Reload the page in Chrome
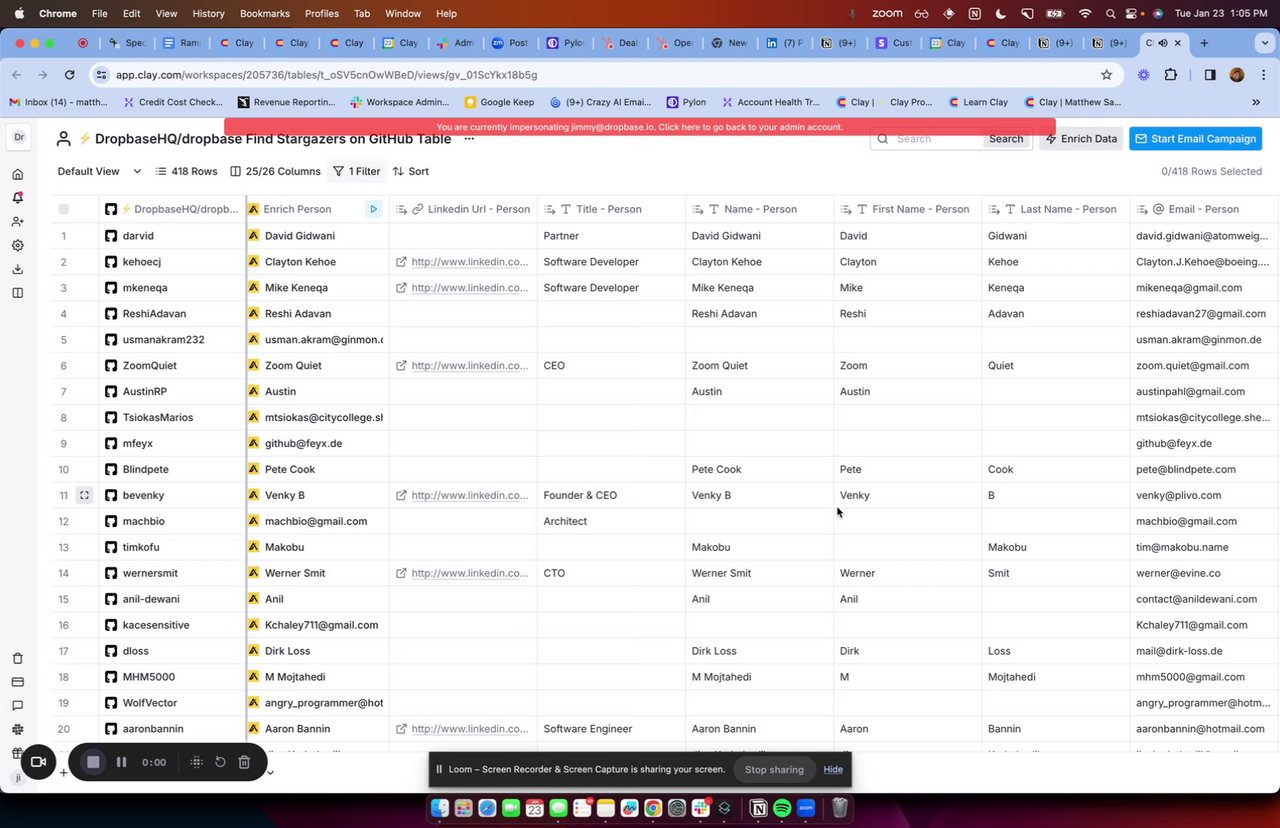Screen dimensions: 1280x828 [69, 74]
